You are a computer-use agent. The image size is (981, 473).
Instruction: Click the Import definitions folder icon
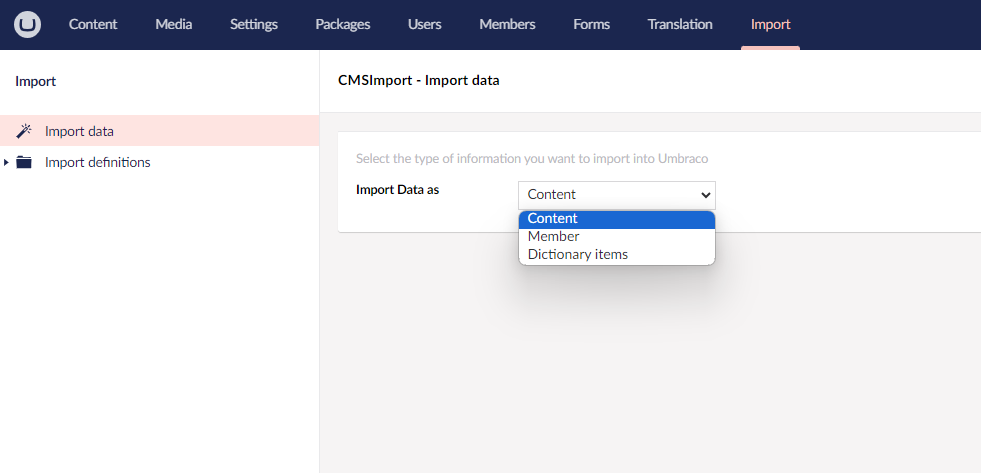(x=24, y=162)
